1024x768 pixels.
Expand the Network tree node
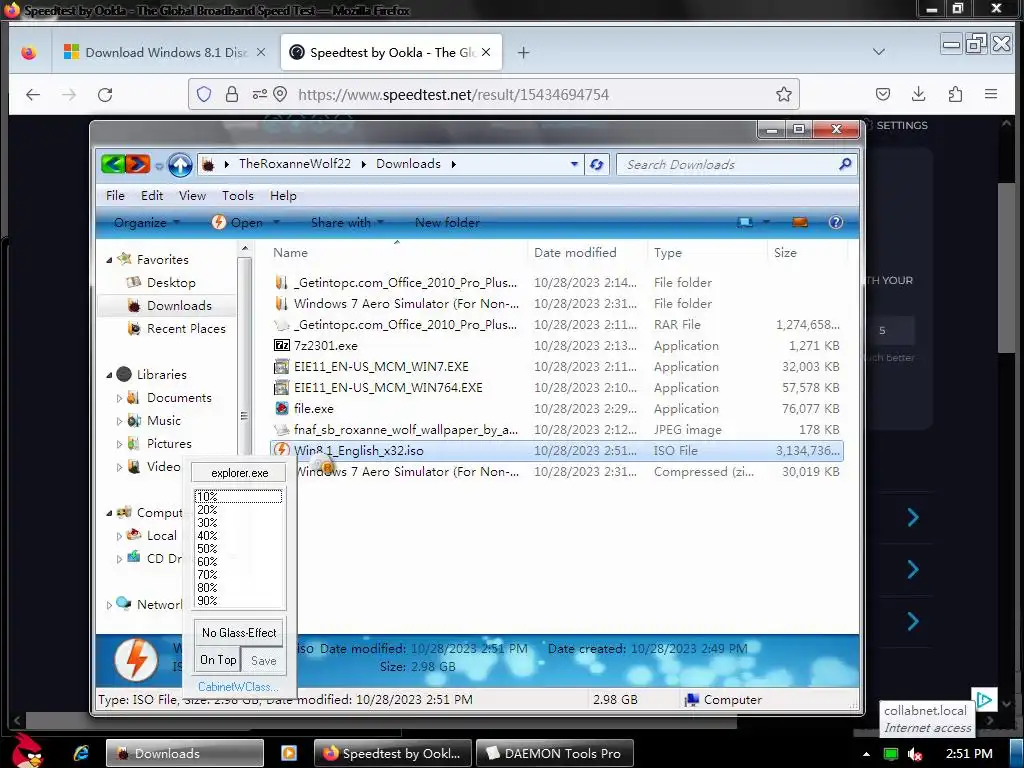click(109, 605)
